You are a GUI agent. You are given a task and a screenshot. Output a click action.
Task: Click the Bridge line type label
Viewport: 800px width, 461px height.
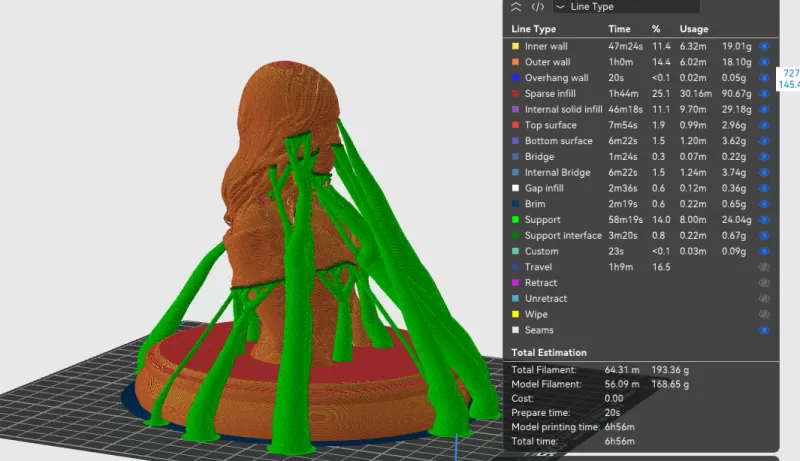coord(539,157)
